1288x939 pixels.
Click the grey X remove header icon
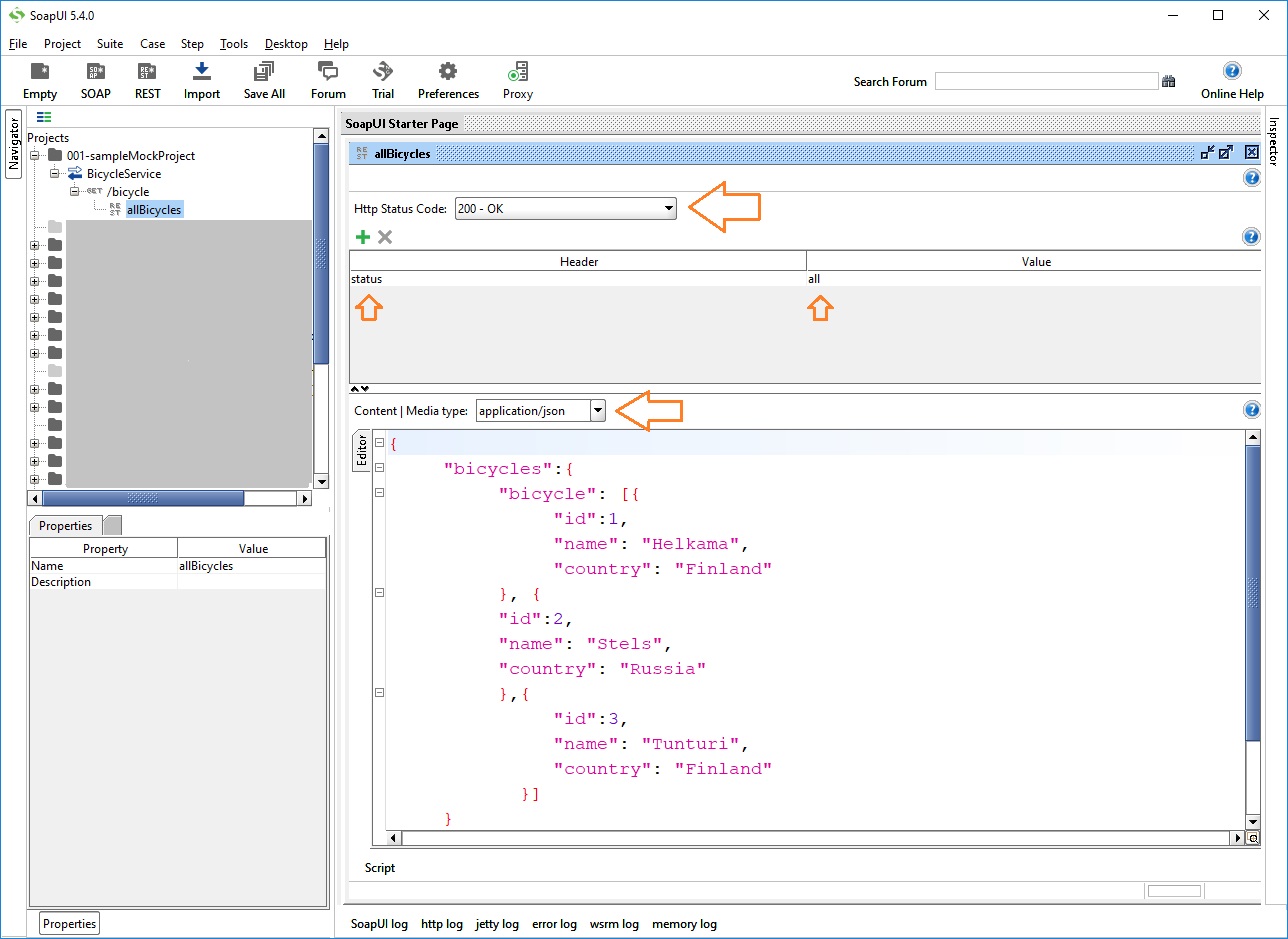click(x=385, y=237)
